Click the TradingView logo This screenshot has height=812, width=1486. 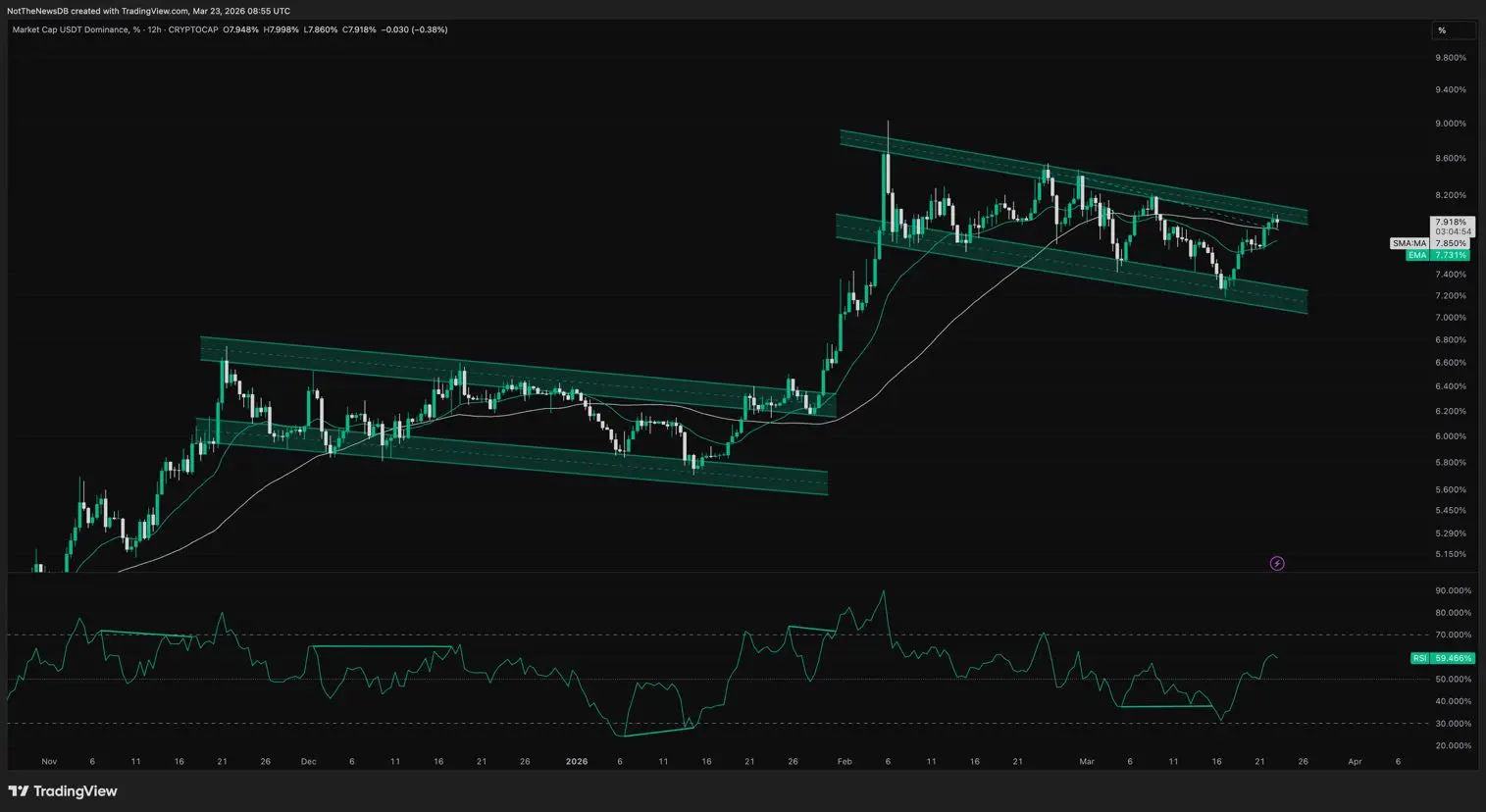pyautogui.click(x=63, y=791)
